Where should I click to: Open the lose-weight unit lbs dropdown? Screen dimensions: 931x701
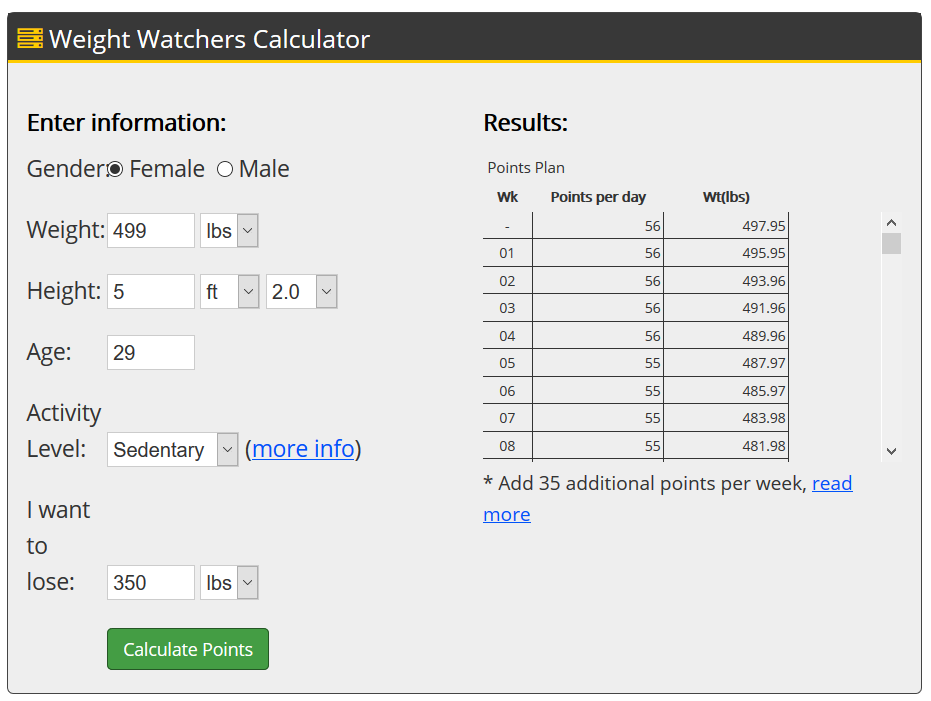tap(229, 582)
